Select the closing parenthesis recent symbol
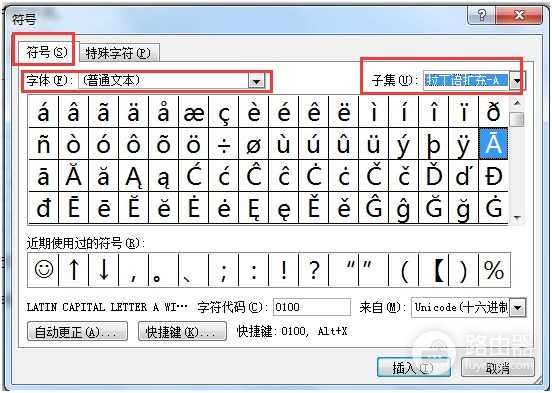The image size is (552, 393). tap(464, 270)
